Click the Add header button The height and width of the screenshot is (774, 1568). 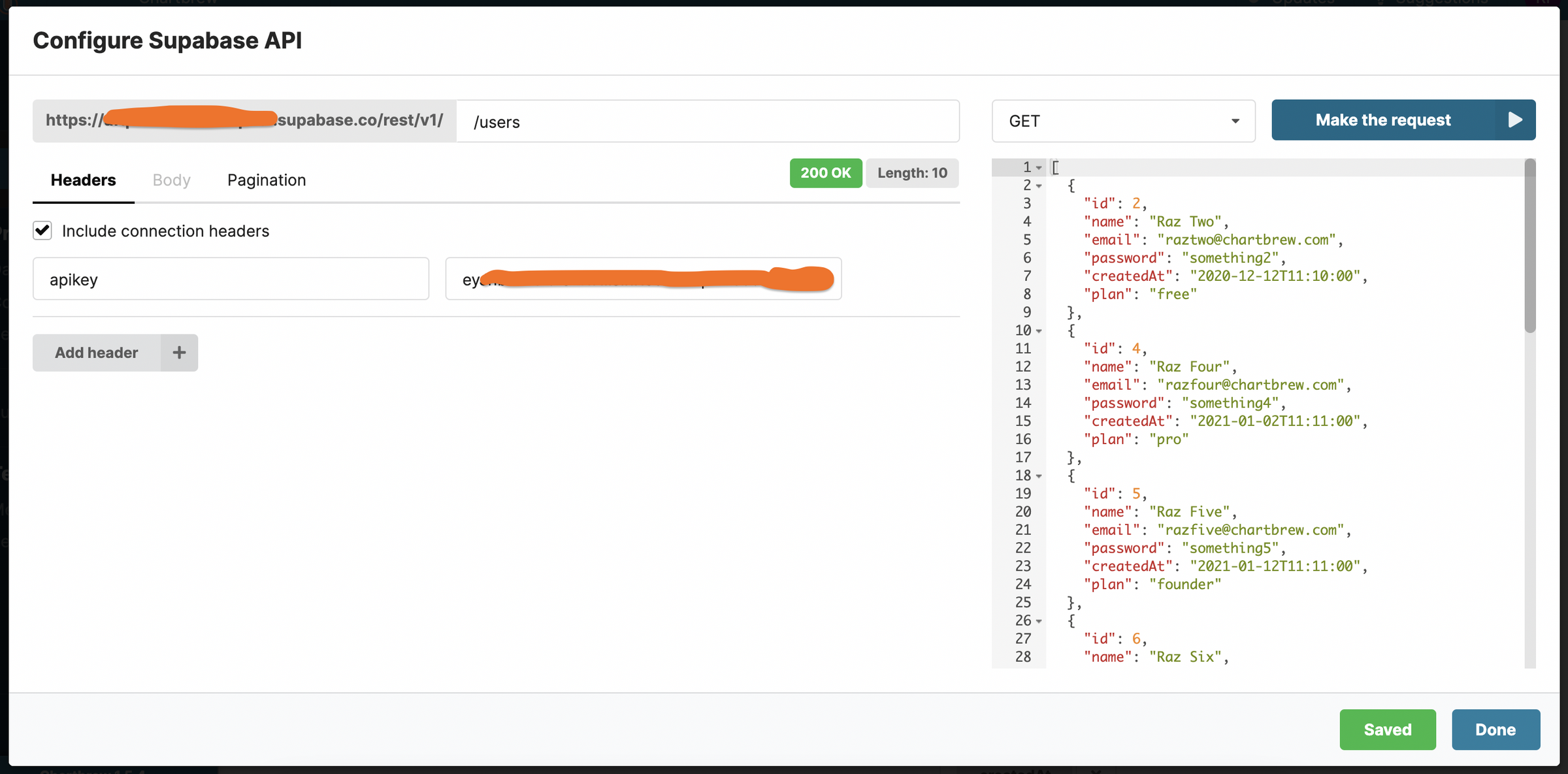(x=96, y=352)
